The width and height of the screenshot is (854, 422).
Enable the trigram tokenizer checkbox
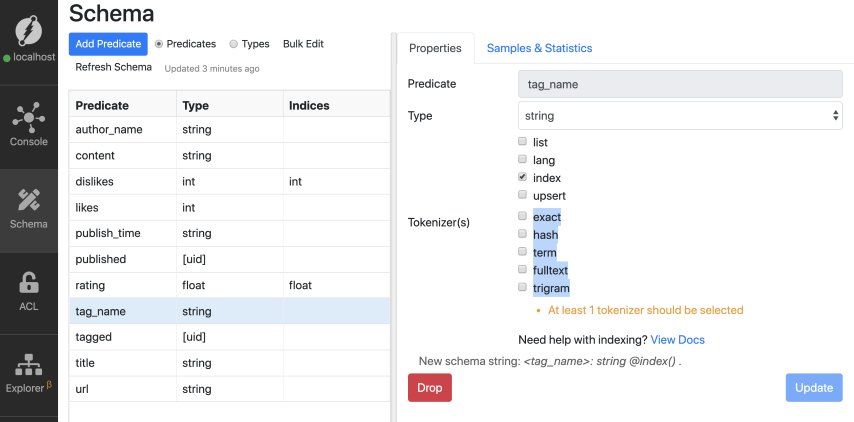pos(522,288)
